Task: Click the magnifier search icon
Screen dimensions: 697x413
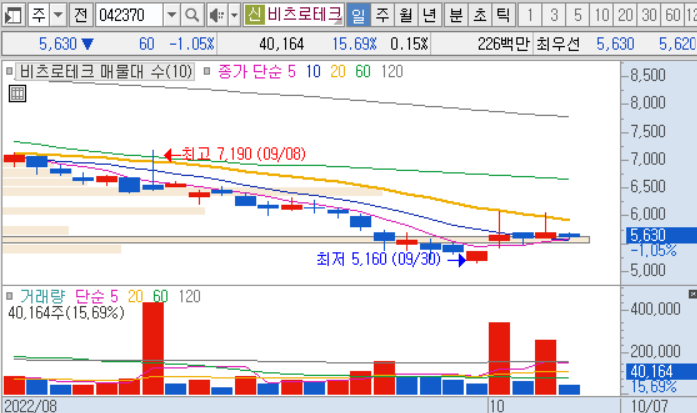Action: point(192,15)
